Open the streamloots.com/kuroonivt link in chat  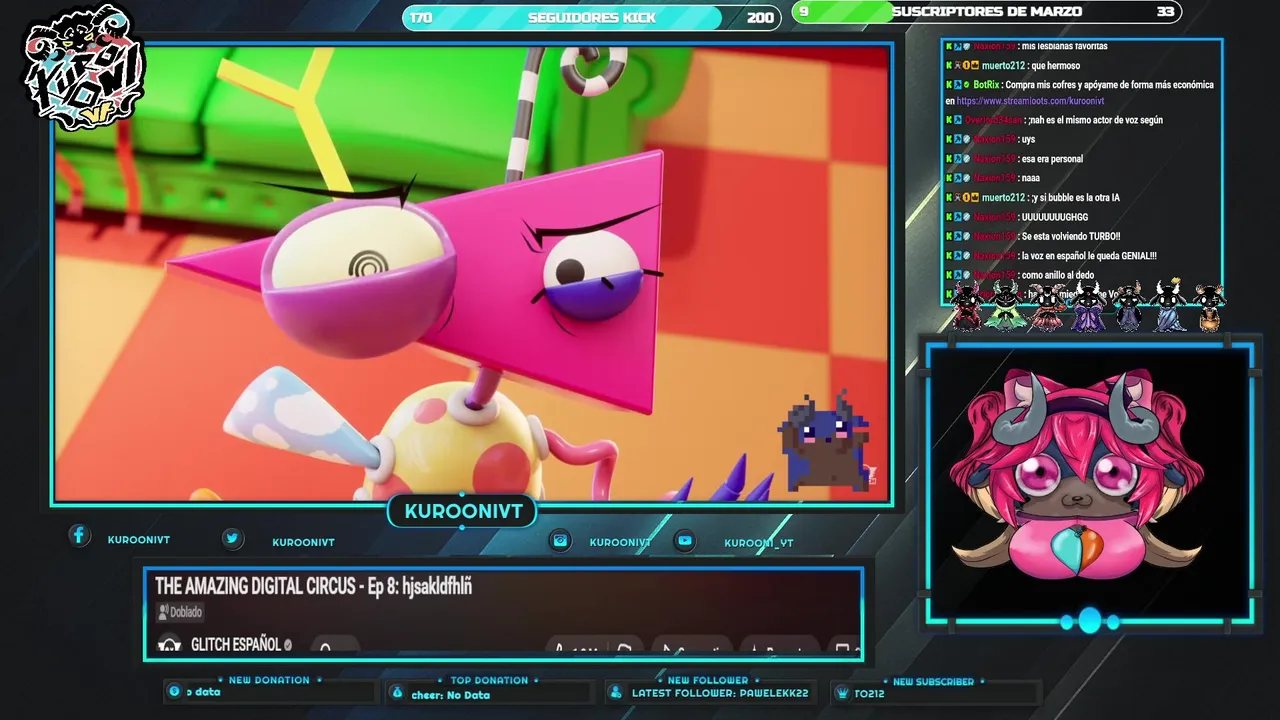(x=1030, y=101)
